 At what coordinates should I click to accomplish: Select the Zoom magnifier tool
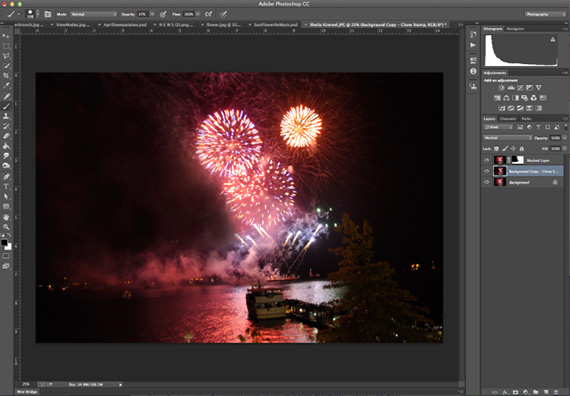click(x=6, y=227)
